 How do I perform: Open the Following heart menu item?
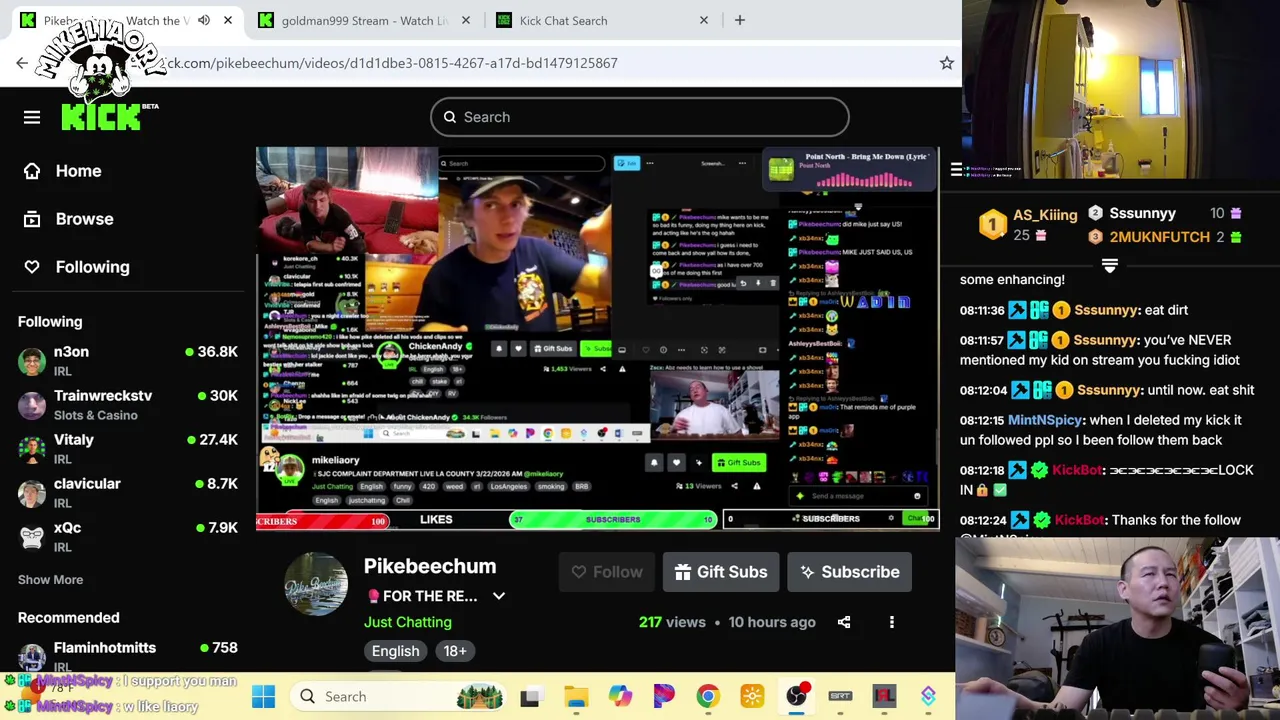tap(76, 267)
